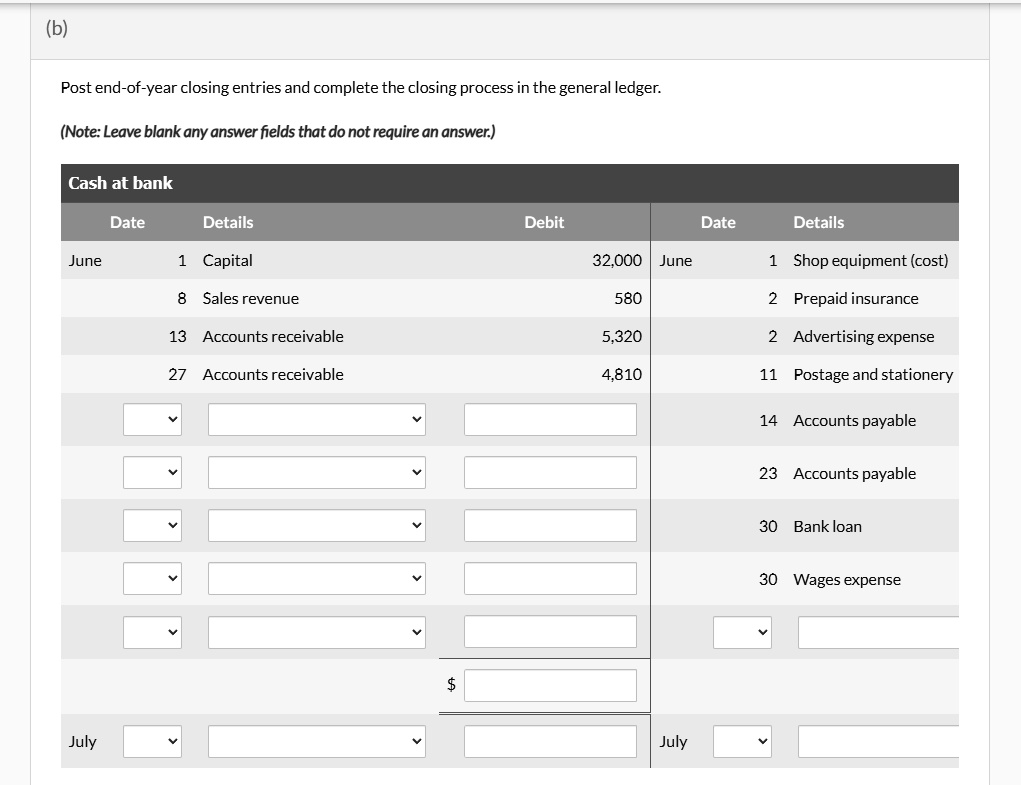Expand the debit details dropdown beside 30 Wages expense
Screen dimensions: 1021x785
coord(316,579)
